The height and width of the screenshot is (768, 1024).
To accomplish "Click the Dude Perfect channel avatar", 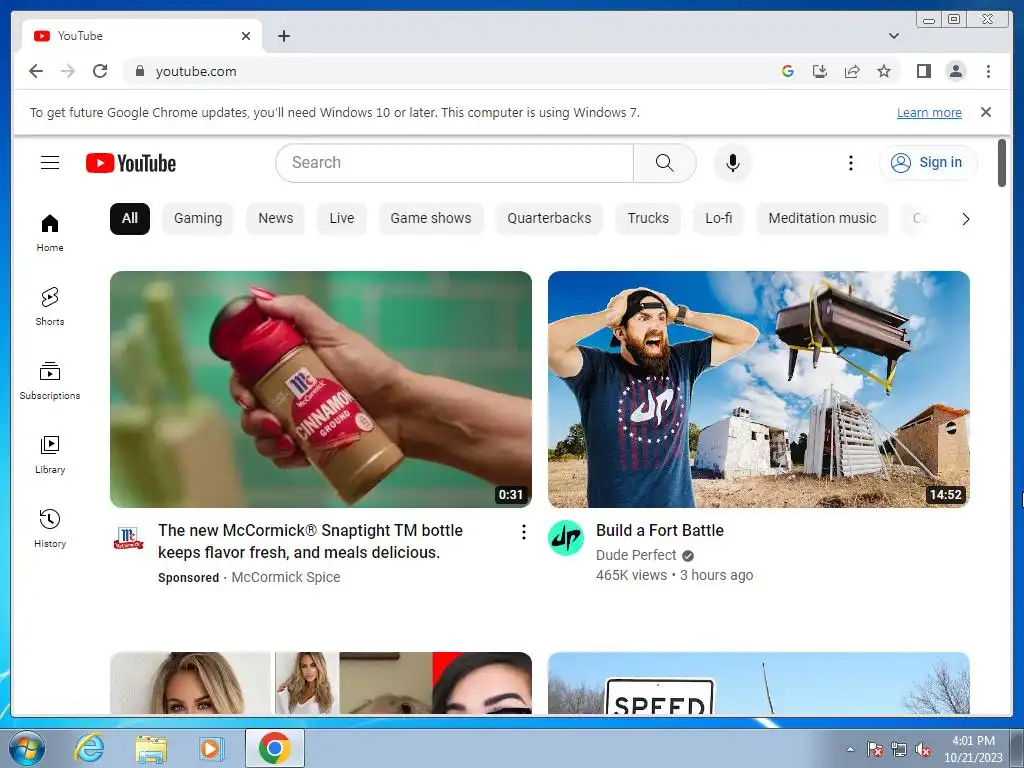I will pyautogui.click(x=566, y=538).
